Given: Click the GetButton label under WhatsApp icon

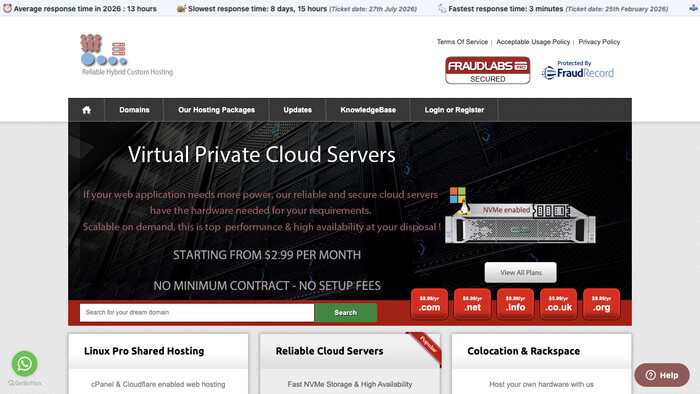Looking at the screenshot, I should point(25,383).
